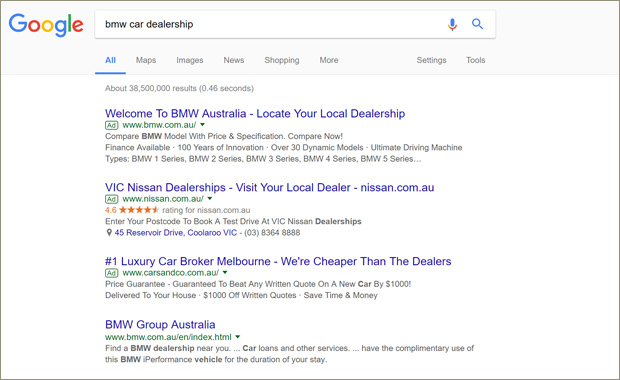This screenshot has width=620, height=380.
Task: Click the (03) 8364 8888 phone number
Action: coord(272,233)
